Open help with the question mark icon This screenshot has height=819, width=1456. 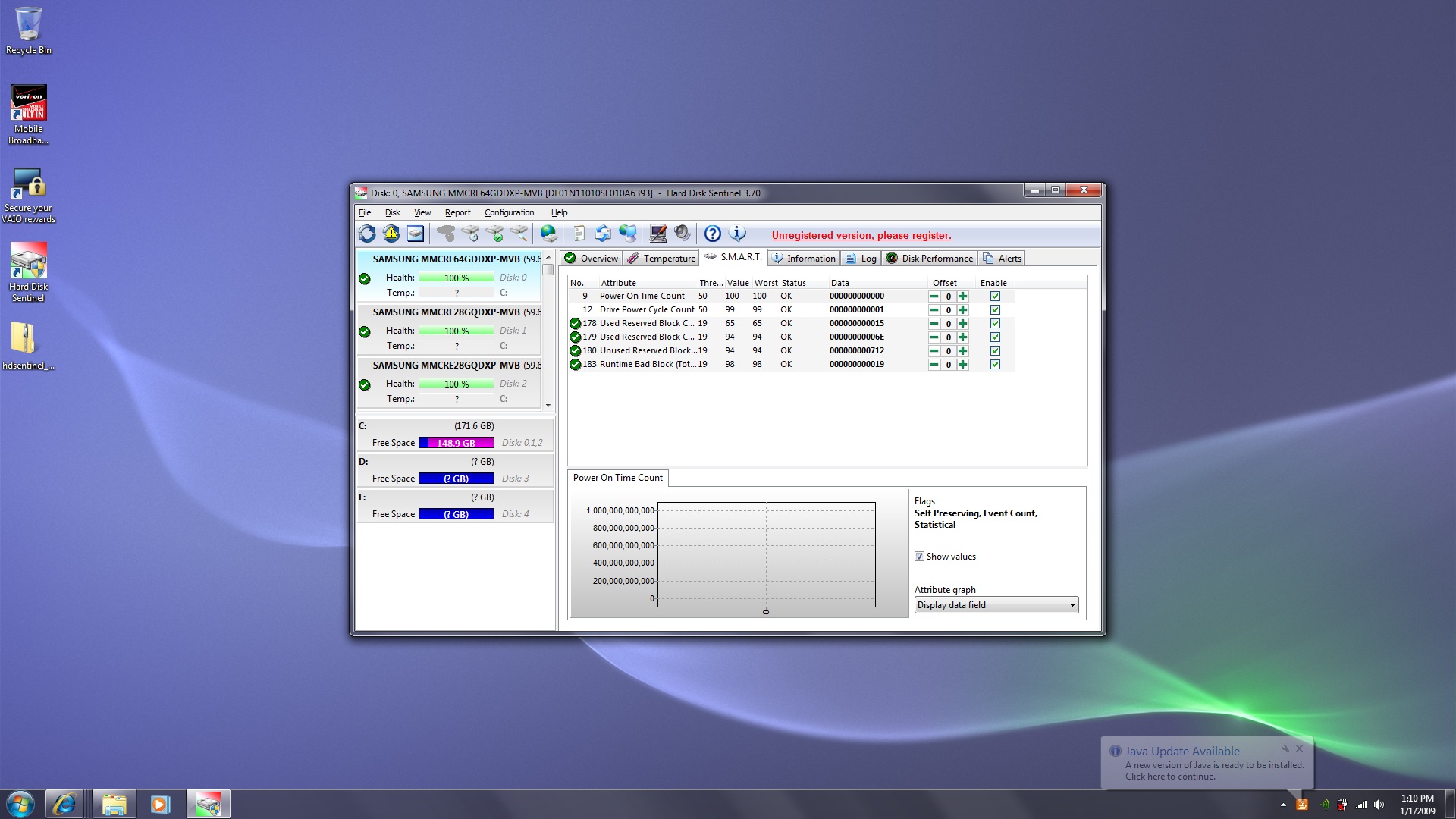click(712, 234)
